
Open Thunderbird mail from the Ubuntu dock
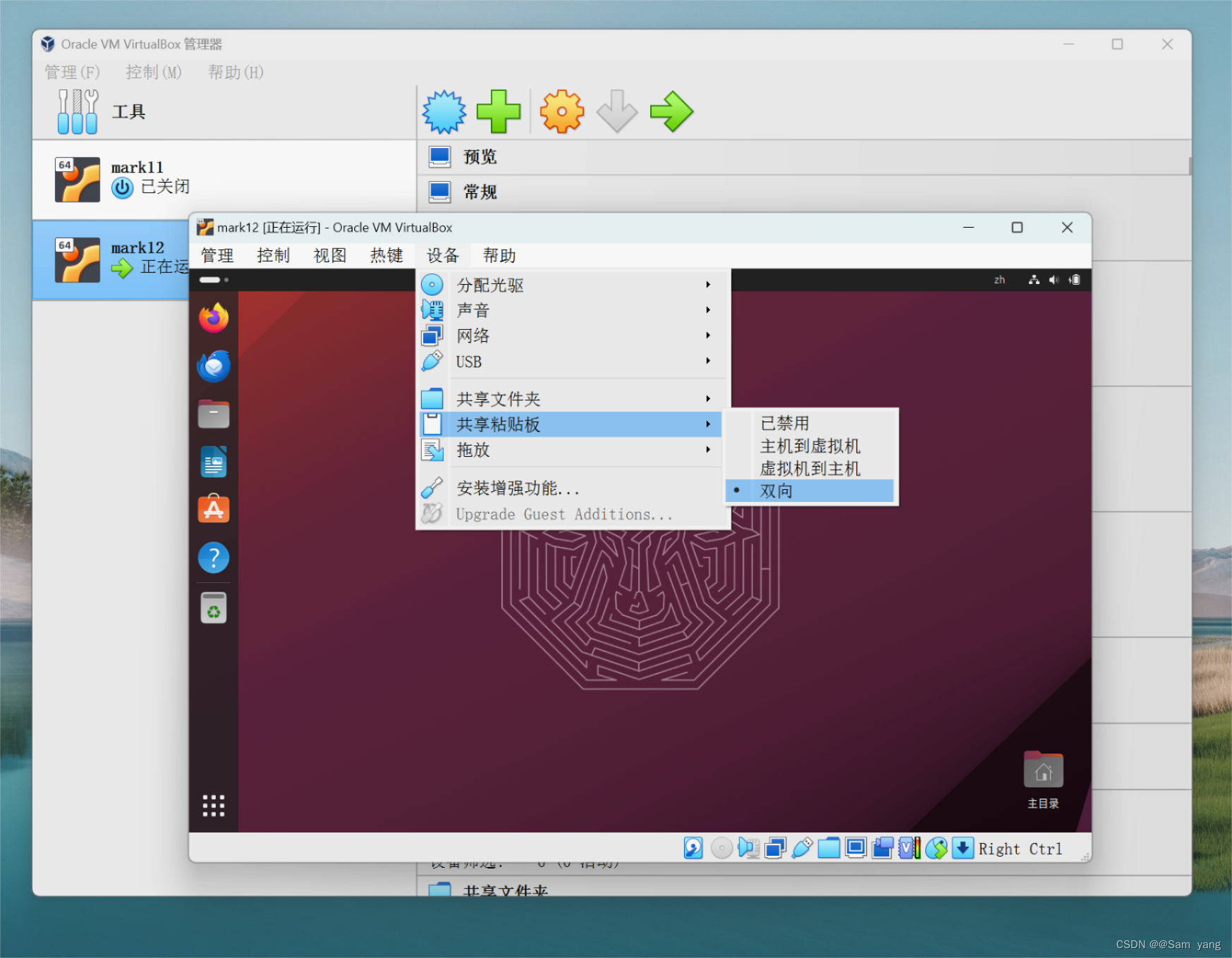click(214, 366)
